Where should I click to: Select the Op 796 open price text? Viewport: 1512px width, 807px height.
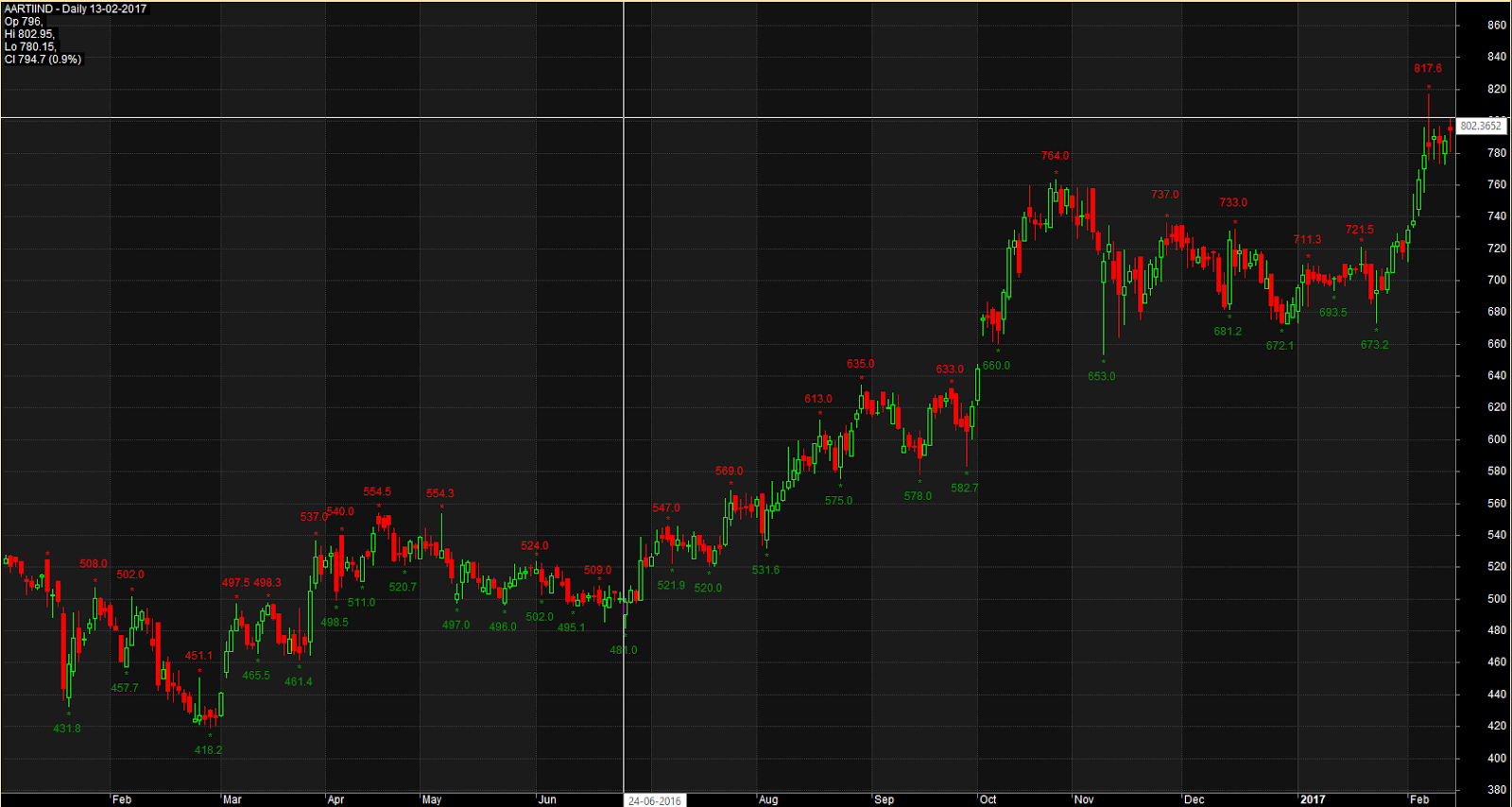(24, 21)
